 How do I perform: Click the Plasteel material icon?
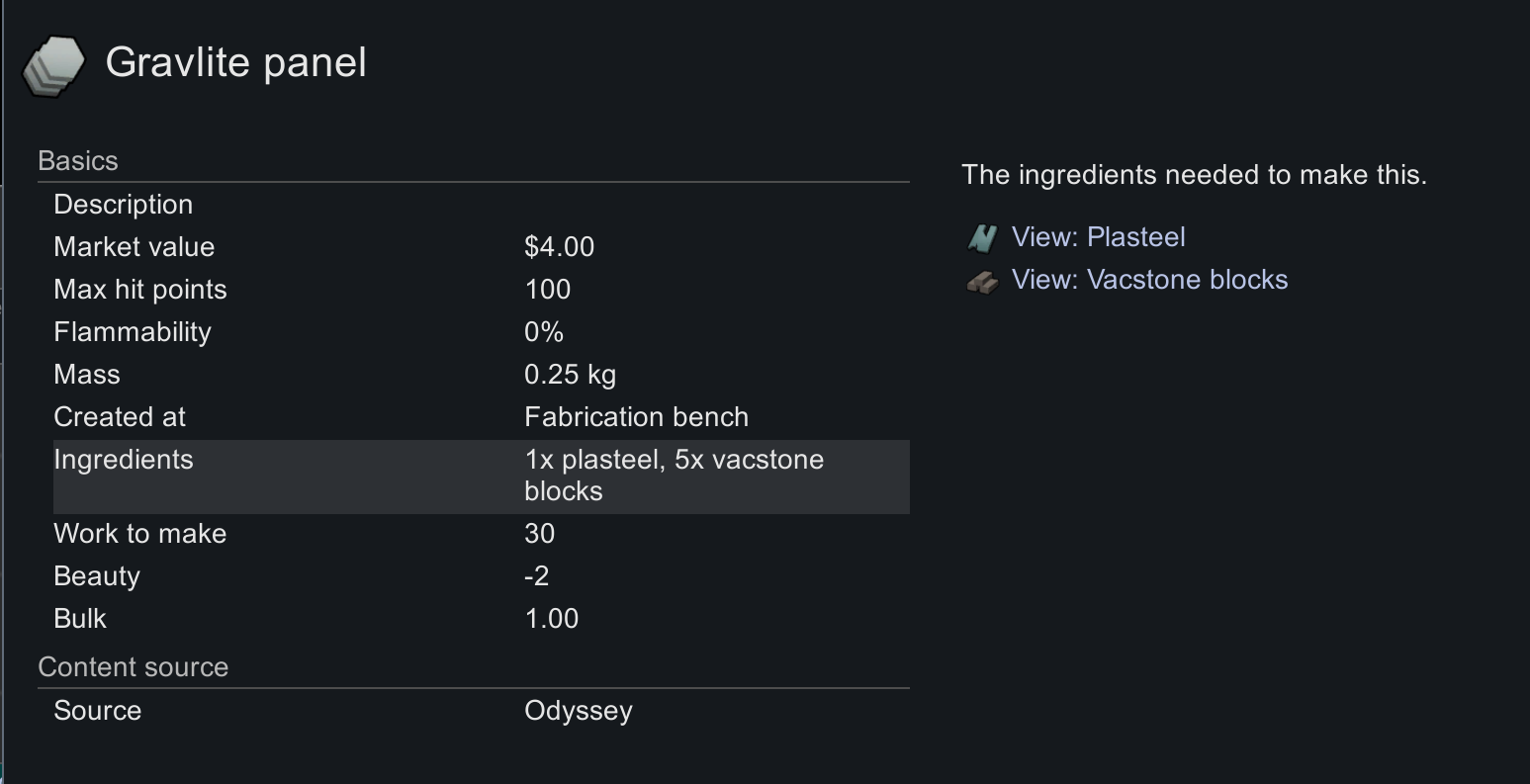pyautogui.click(x=982, y=237)
